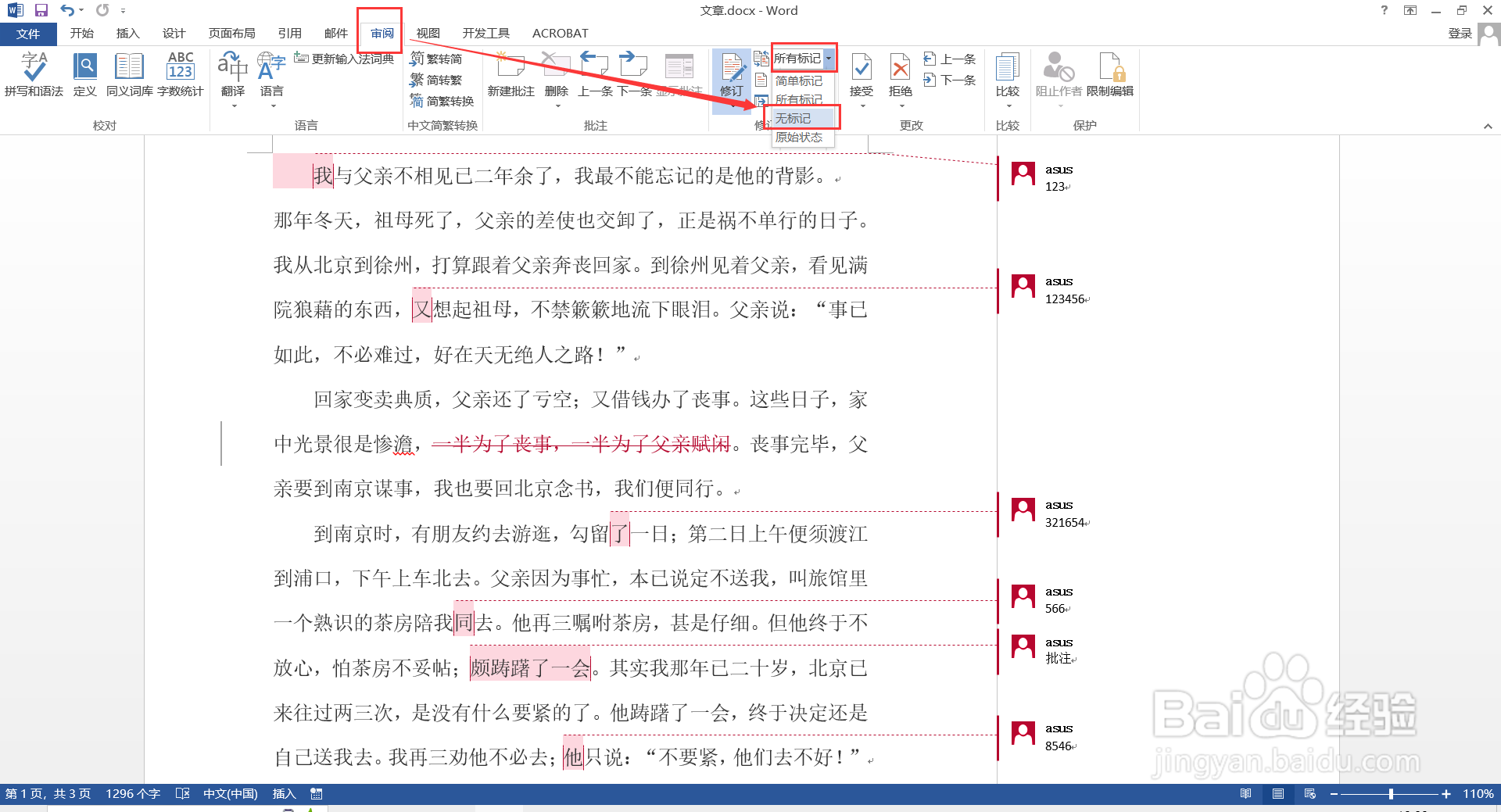Switch to the 视图 View tab
1501x812 pixels.
[x=428, y=34]
